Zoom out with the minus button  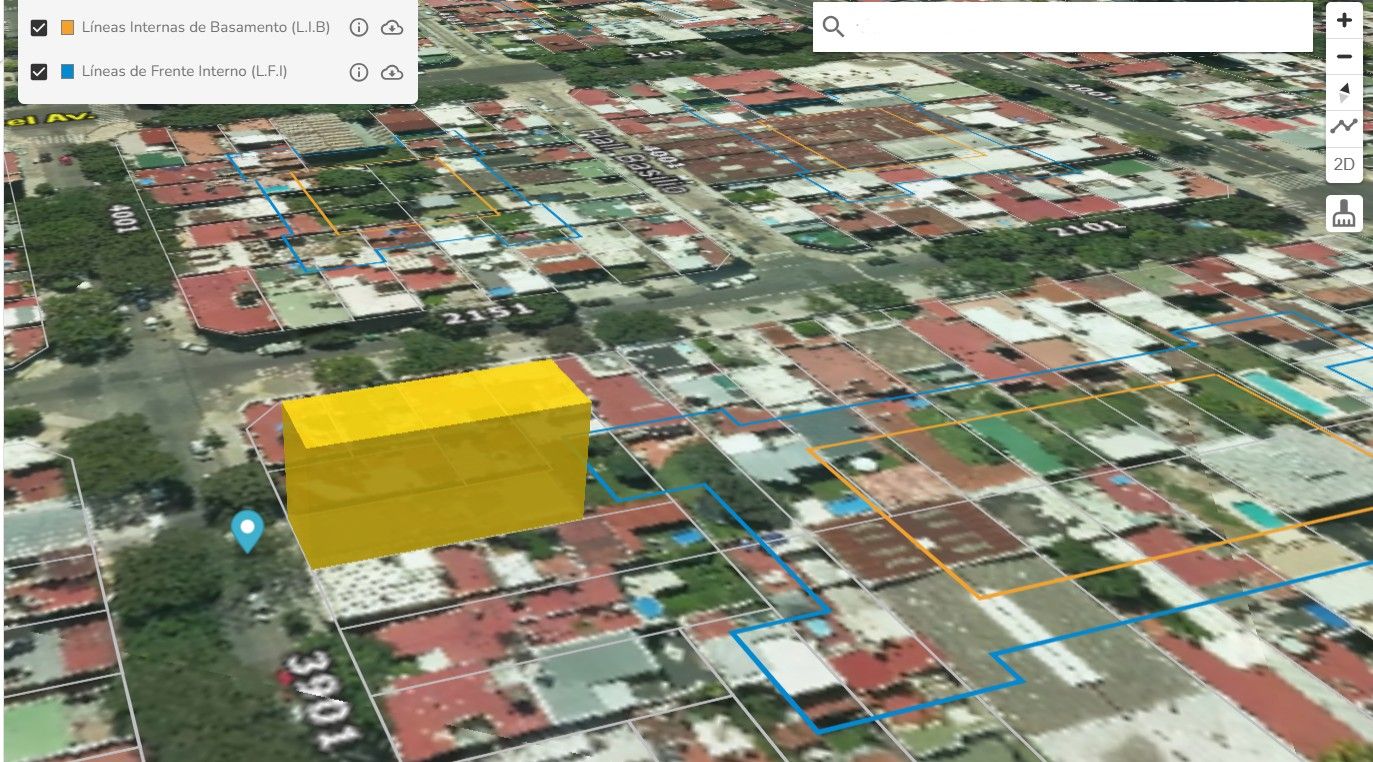point(1344,57)
